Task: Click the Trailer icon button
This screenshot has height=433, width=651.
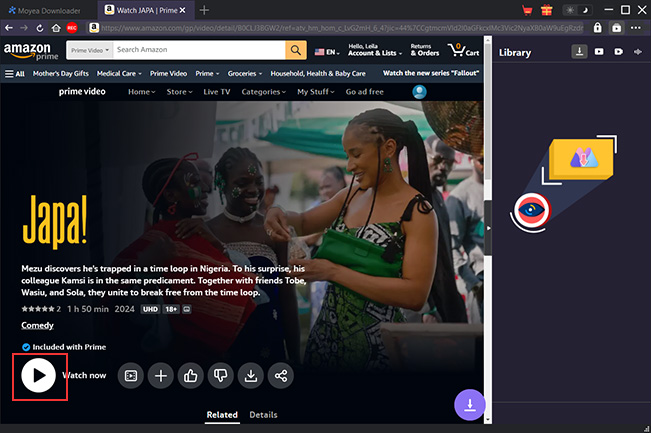Action: point(130,376)
